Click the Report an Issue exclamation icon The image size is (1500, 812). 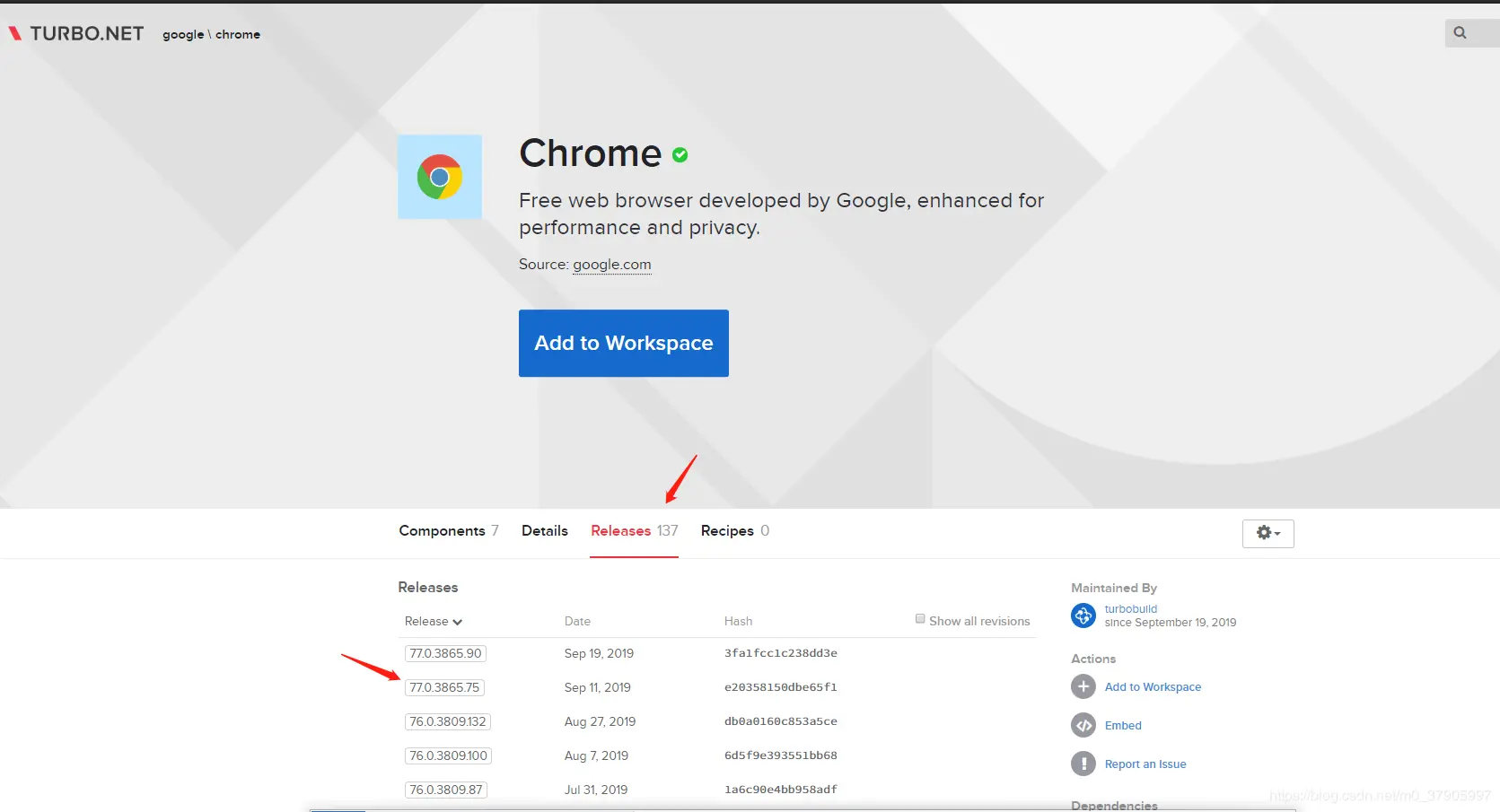click(x=1083, y=764)
